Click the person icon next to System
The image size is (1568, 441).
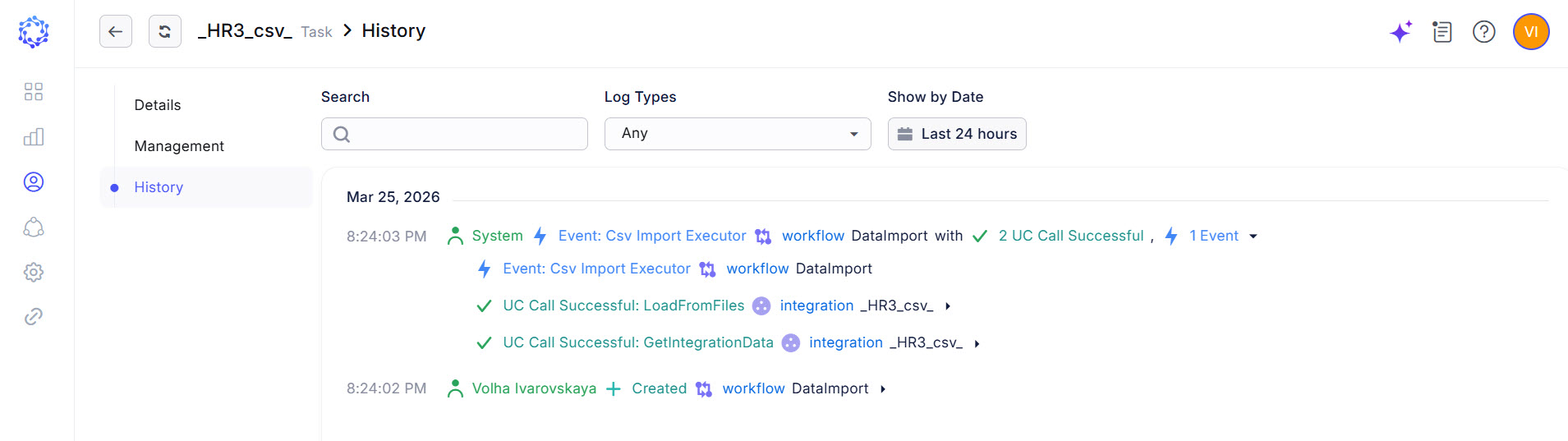(455, 236)
